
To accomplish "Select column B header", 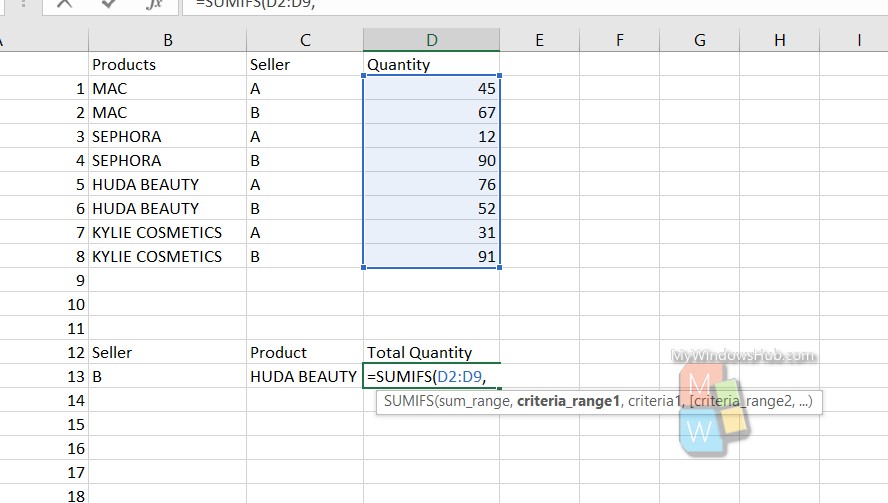I will [168, 40].
